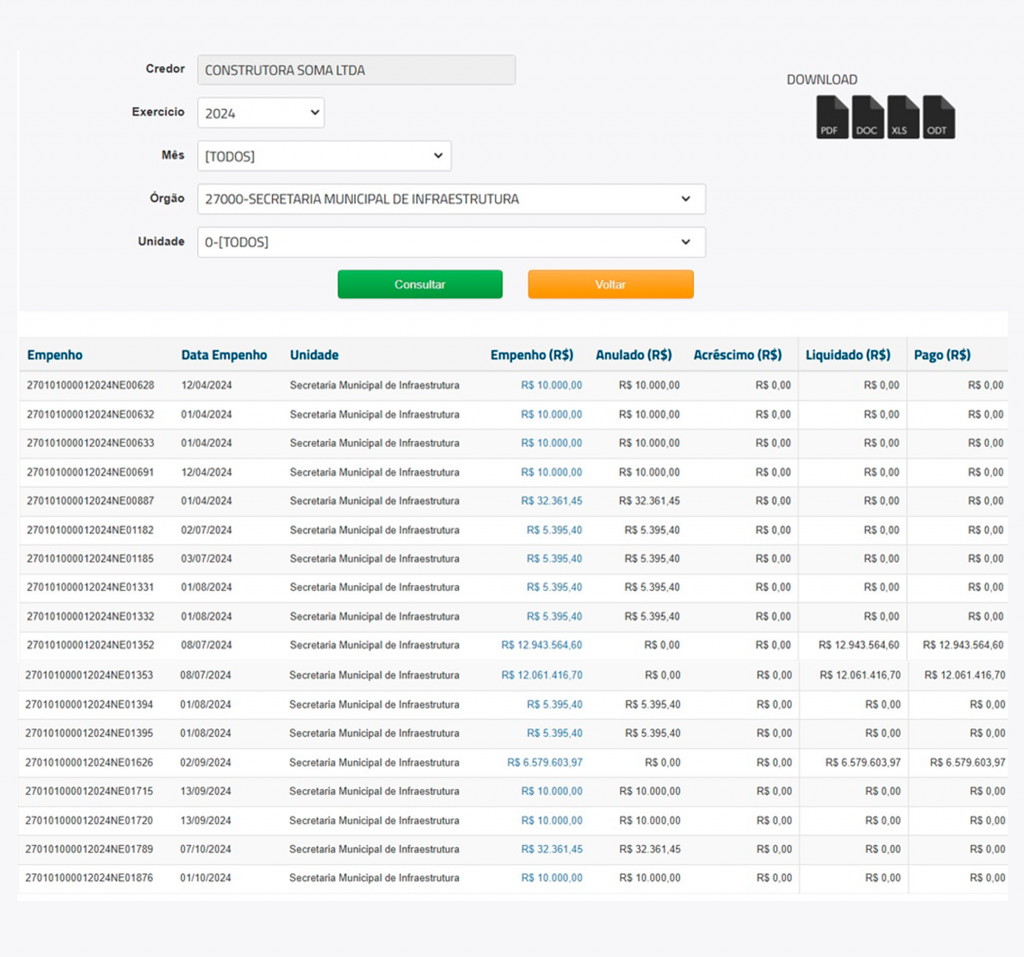The image size is (1024, 957).
Task: Click the Credor text field
Action: pyautogui.click(x=356, y=70)
